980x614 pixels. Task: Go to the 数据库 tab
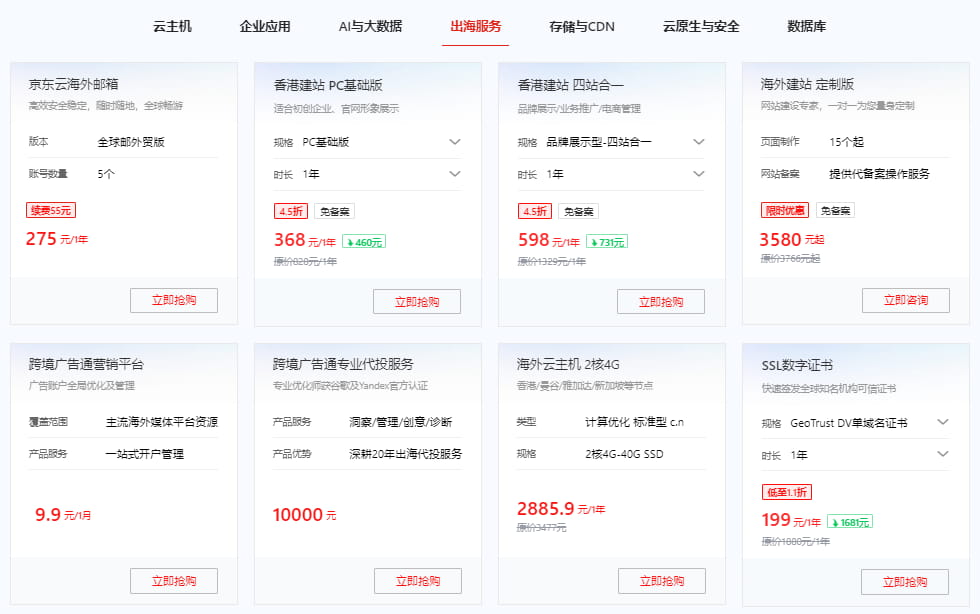[x=807, y=26]
